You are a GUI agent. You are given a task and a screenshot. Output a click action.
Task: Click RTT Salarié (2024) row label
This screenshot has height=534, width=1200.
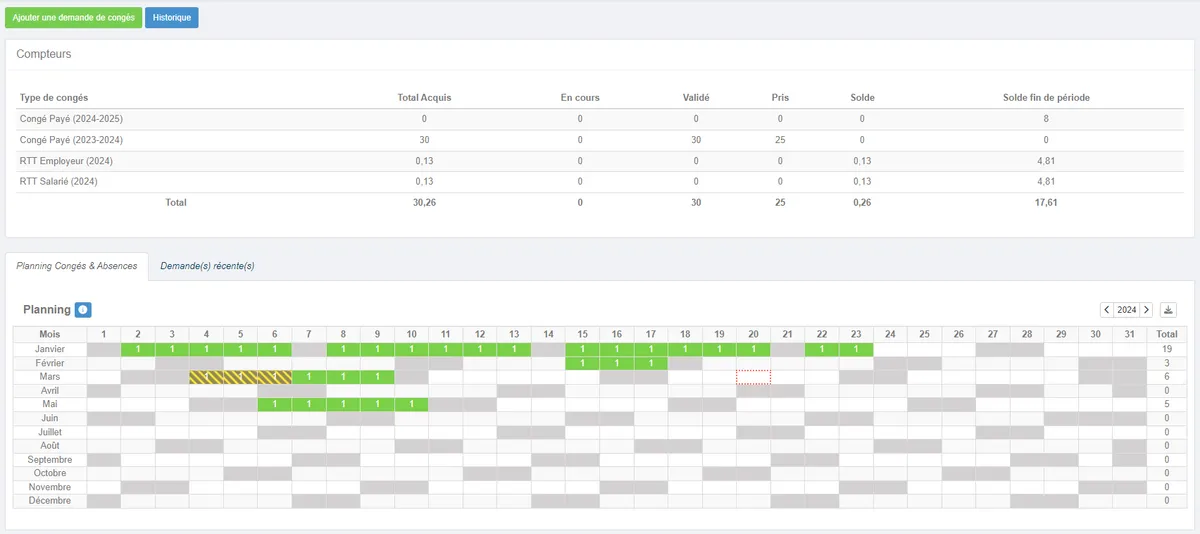pos(59,182)
